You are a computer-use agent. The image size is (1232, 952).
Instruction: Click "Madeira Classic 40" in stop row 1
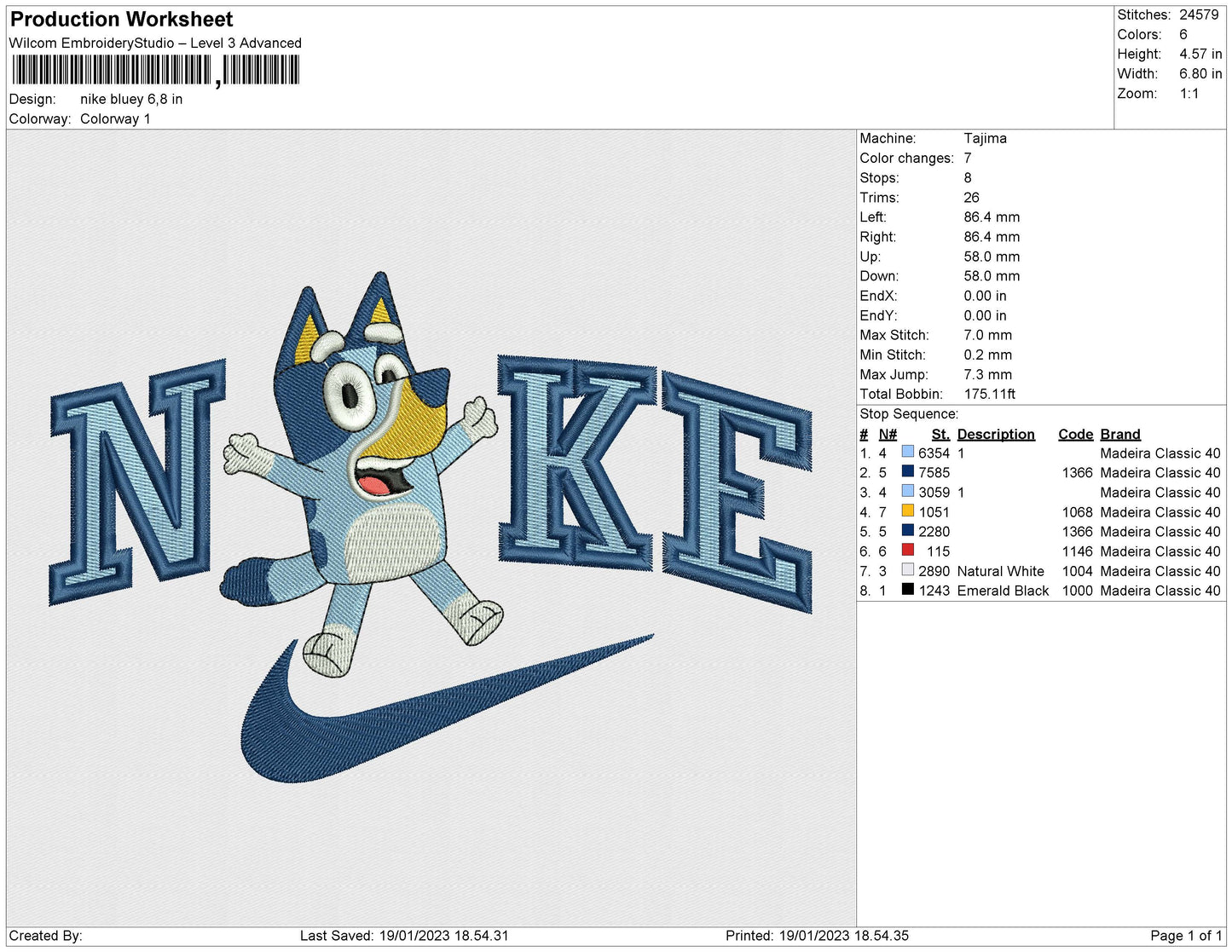coord(1160,453)
